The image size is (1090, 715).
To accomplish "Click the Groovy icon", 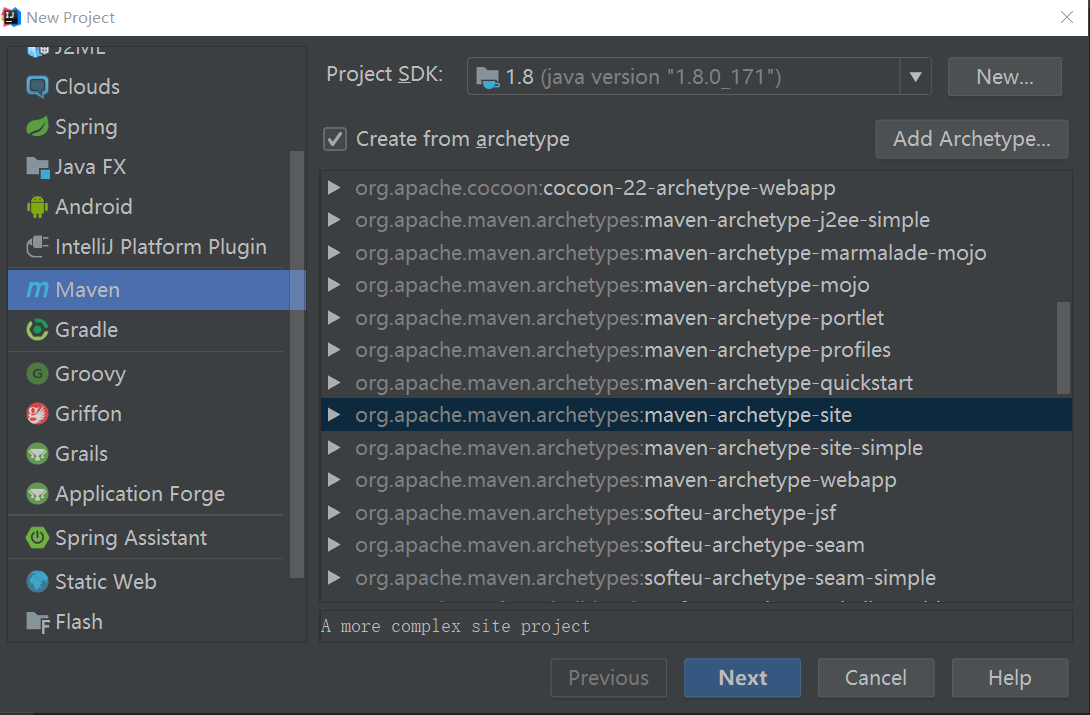I will (x=37, y=374).
